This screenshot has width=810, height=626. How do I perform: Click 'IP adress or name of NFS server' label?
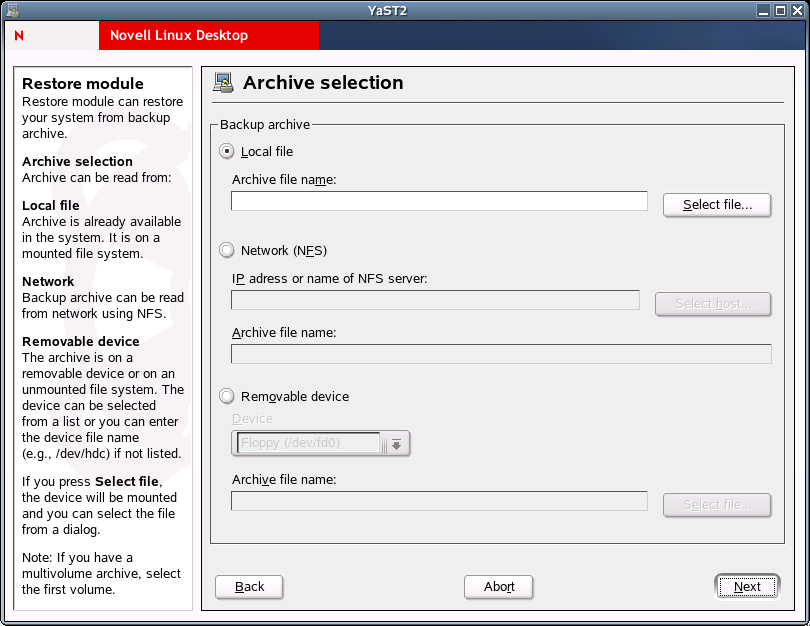[x=330, y=279]
